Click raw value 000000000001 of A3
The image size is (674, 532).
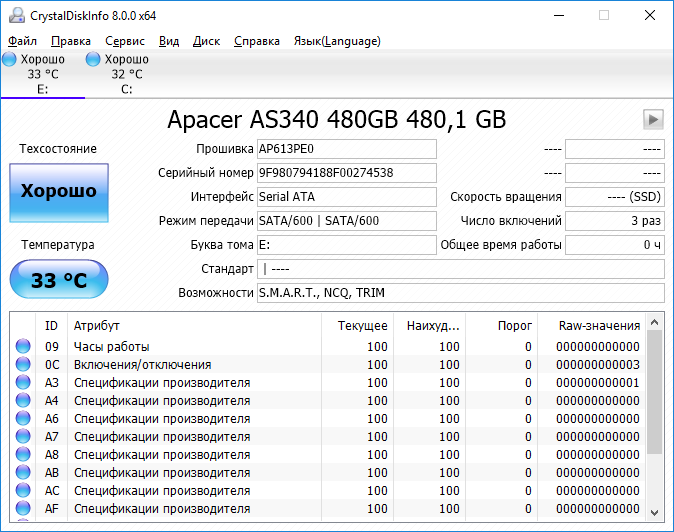(597, 383)
